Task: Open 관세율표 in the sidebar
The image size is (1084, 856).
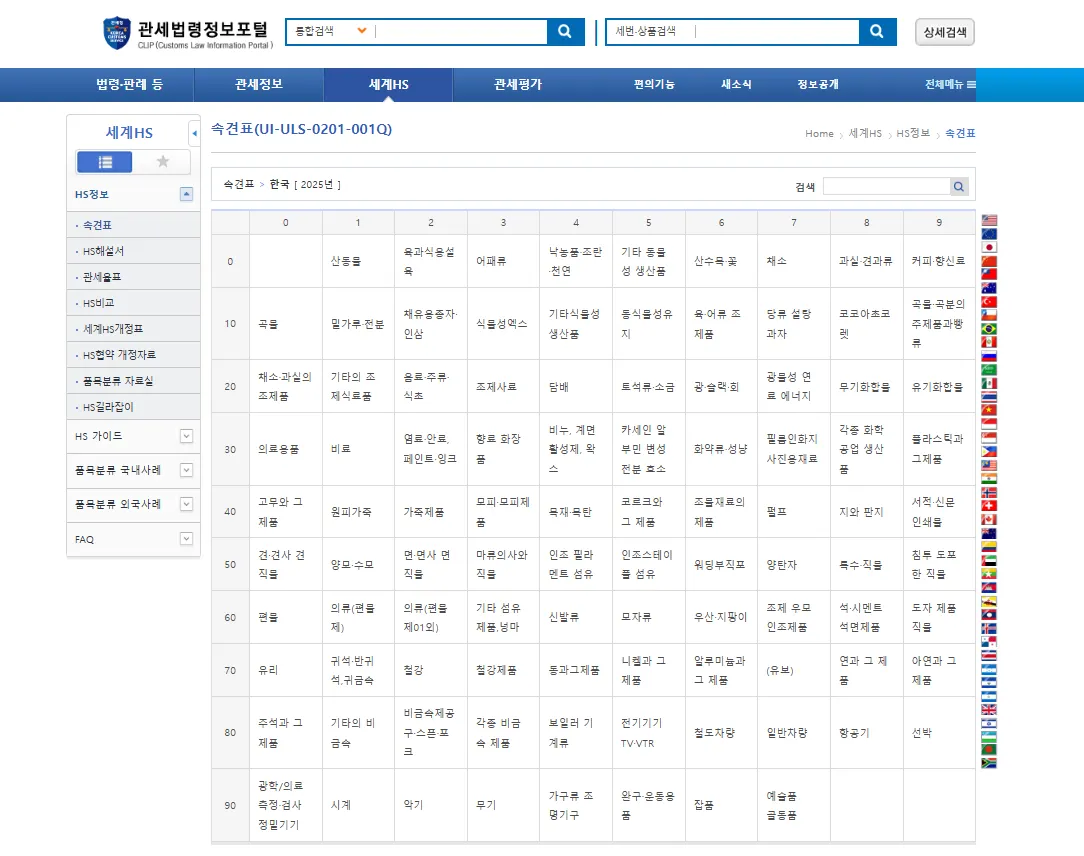Action: tap(102, 277)
